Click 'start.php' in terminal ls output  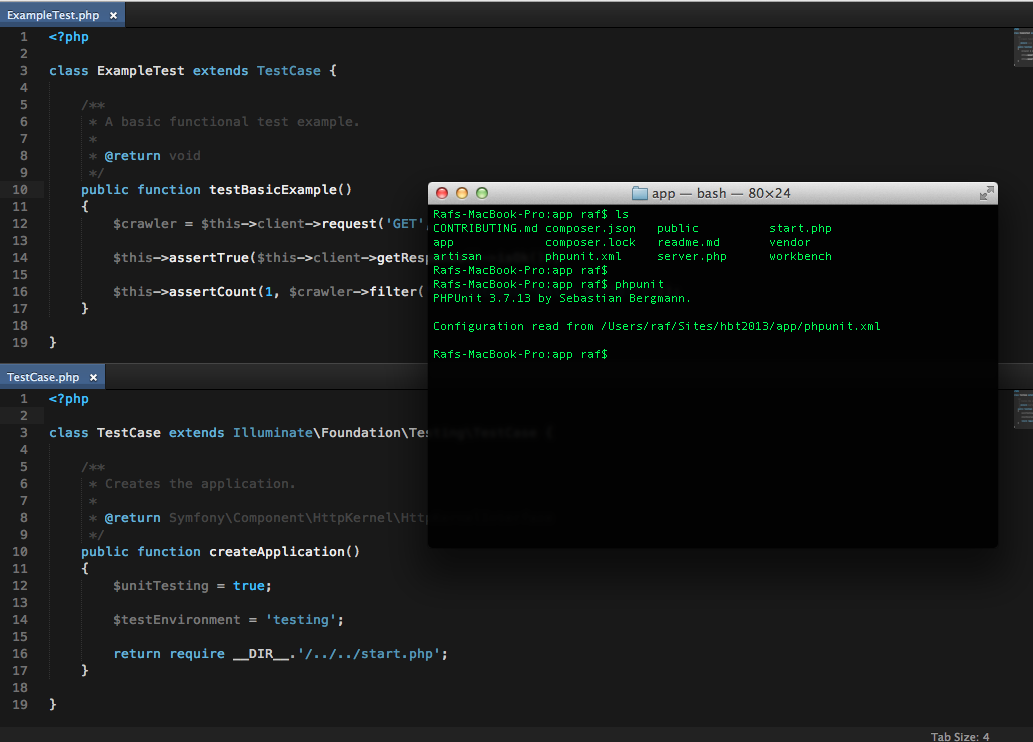(800, 229)
